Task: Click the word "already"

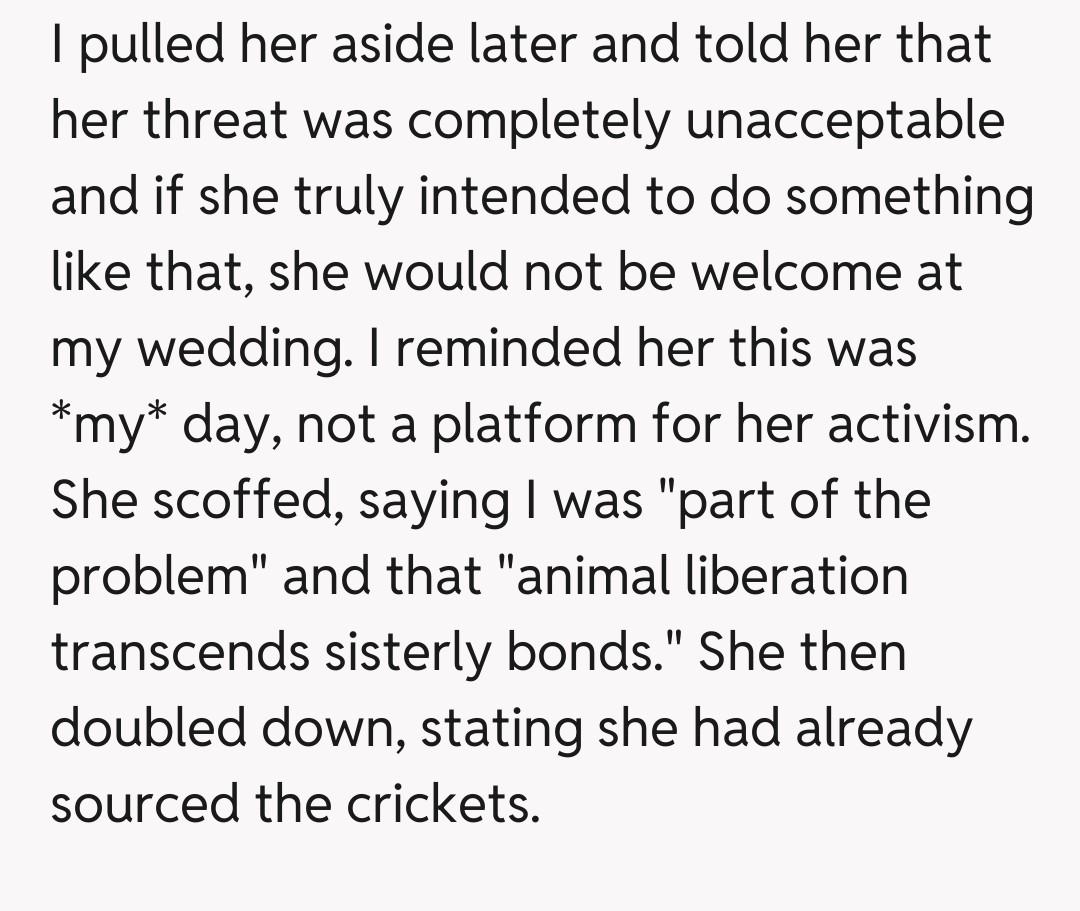Action: pos(883,728)
